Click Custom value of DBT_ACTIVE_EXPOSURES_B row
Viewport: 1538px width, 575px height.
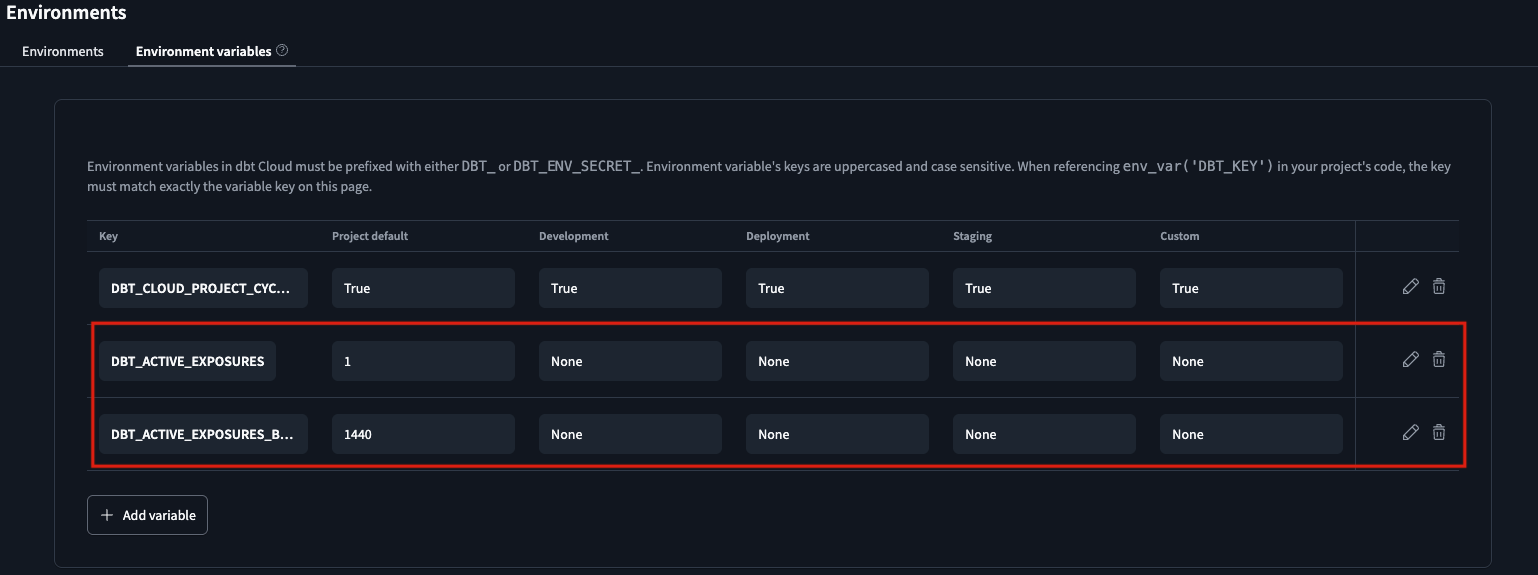[x=1251, y=434]
